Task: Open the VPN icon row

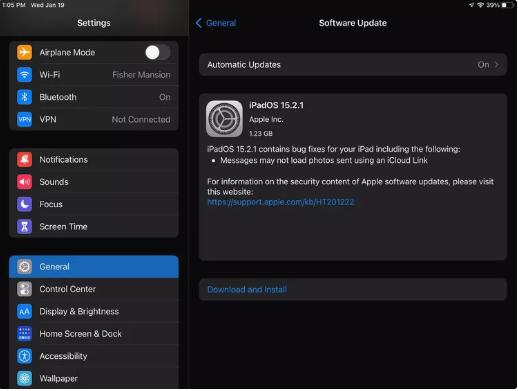Action: [24, 119]
